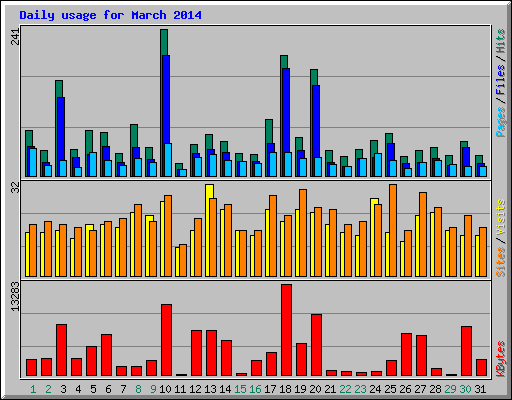
Task: Click day 15 on the x-axis
Action: click(x=240, y=389)
